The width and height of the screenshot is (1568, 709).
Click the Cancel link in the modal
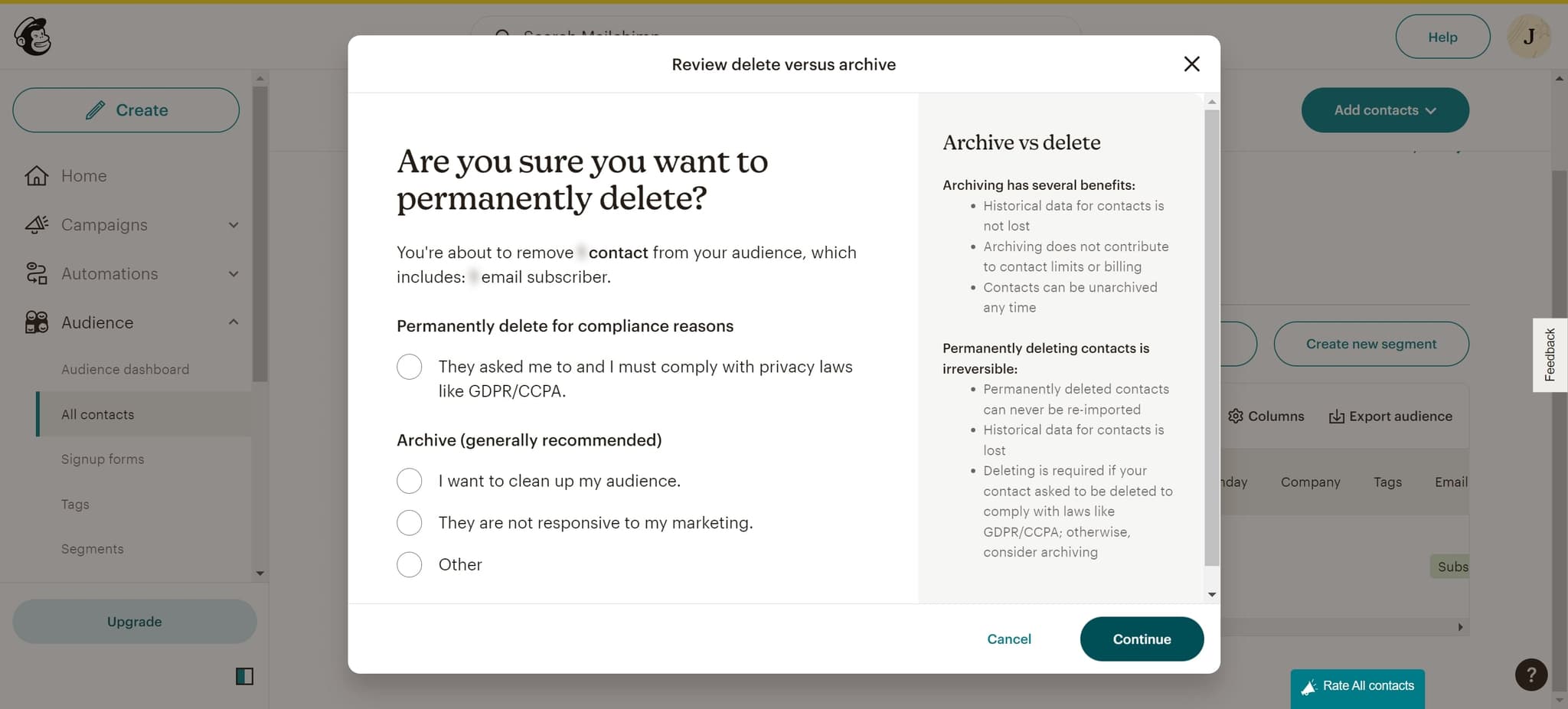pos(1008,639)
